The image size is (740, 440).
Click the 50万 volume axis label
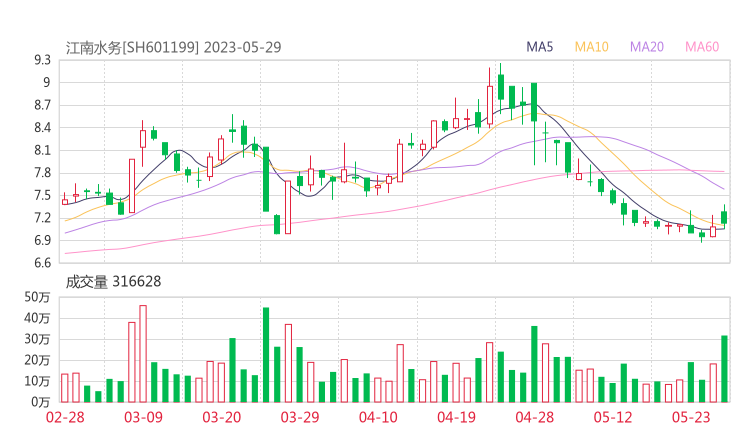click(37, 297)
